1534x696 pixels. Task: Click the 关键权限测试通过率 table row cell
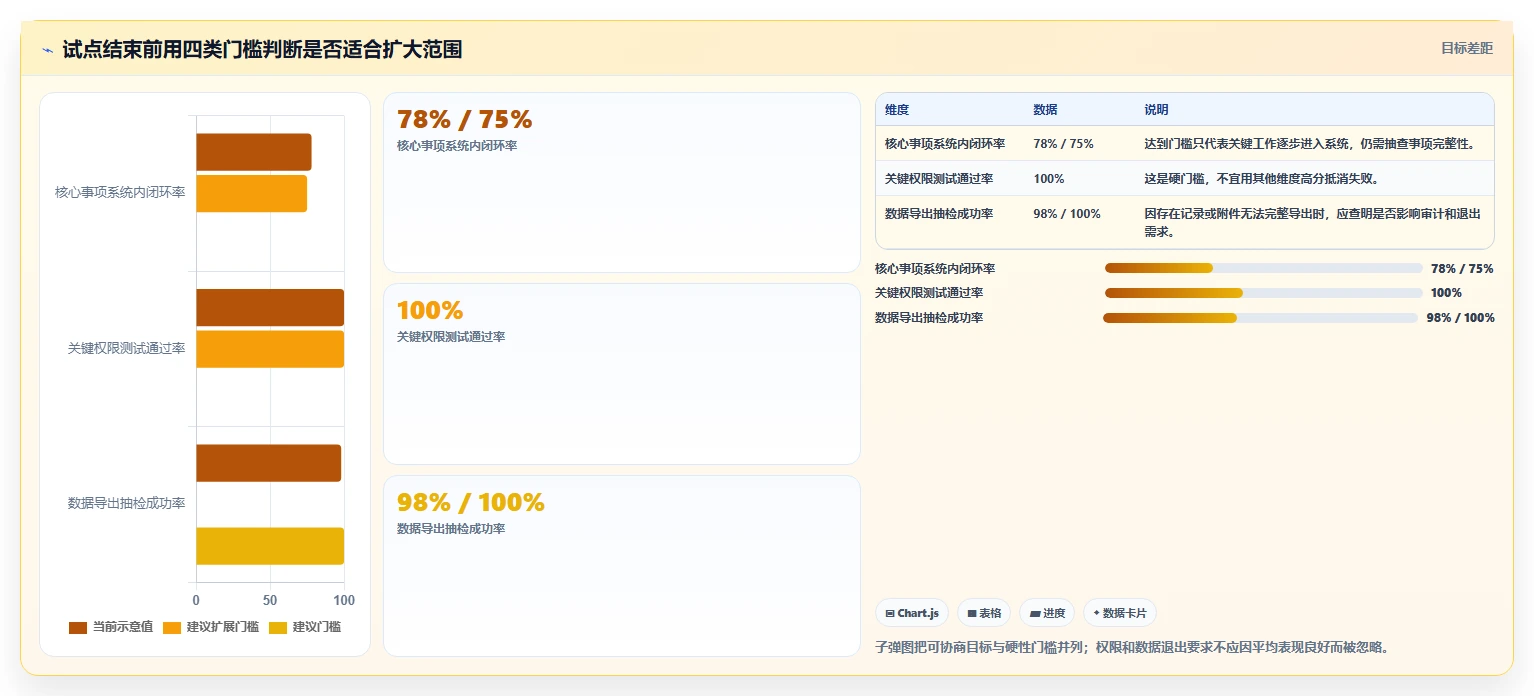(x=939, y=179)
